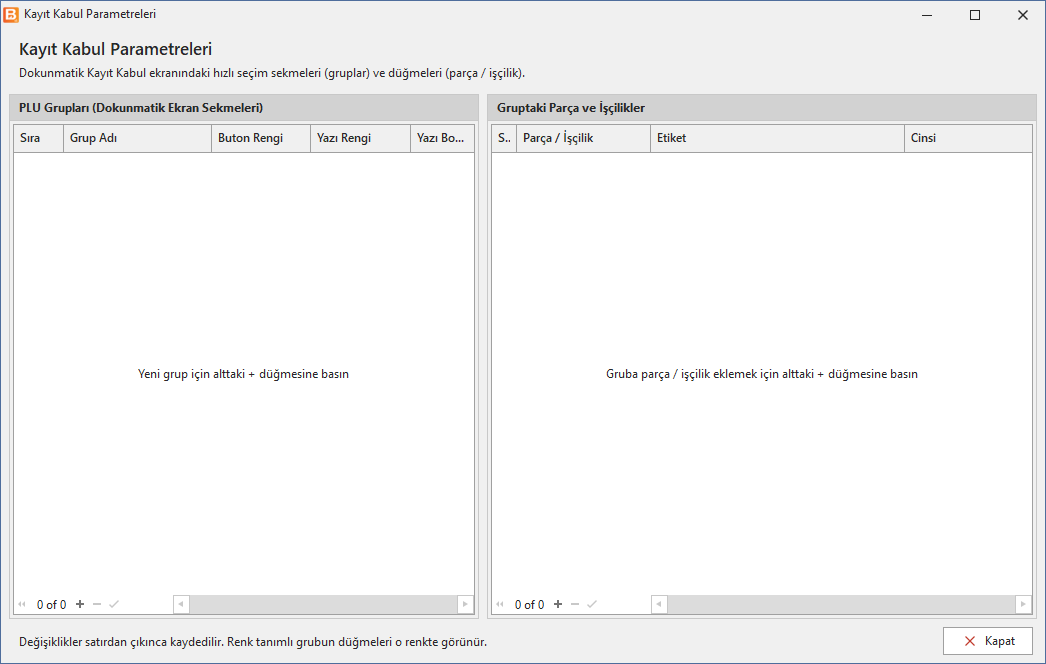Click the Sıra column header

coord(39,138)
